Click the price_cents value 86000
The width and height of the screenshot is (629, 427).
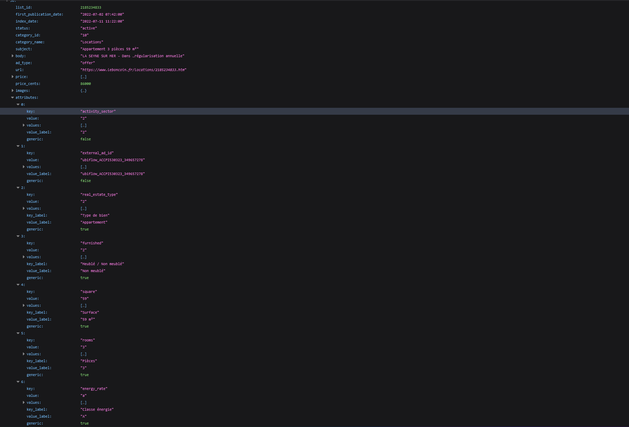click(x=86, y=84)
